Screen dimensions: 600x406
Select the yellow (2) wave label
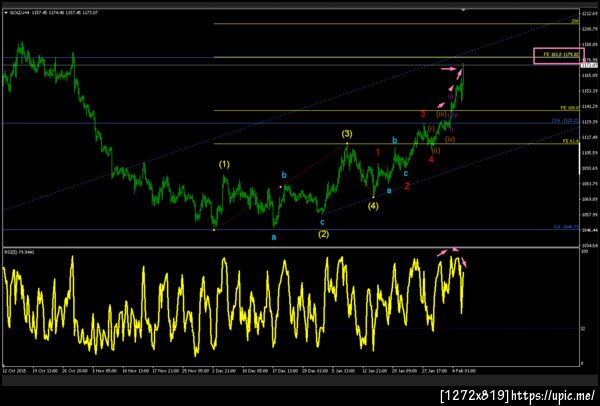tap(323, 234)
